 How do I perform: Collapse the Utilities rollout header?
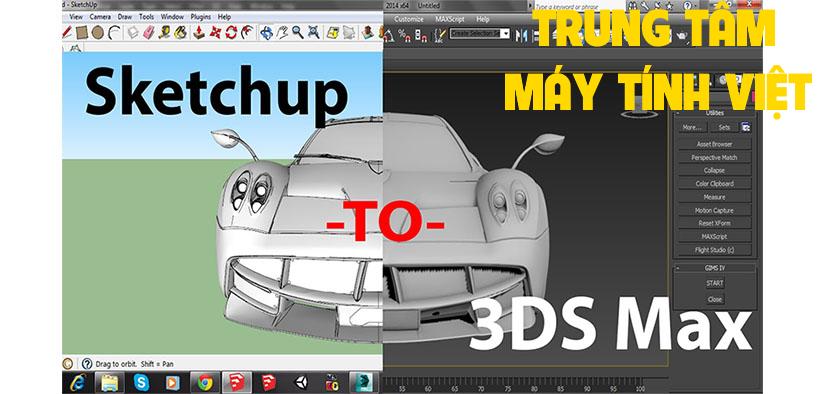coord(715,113)
